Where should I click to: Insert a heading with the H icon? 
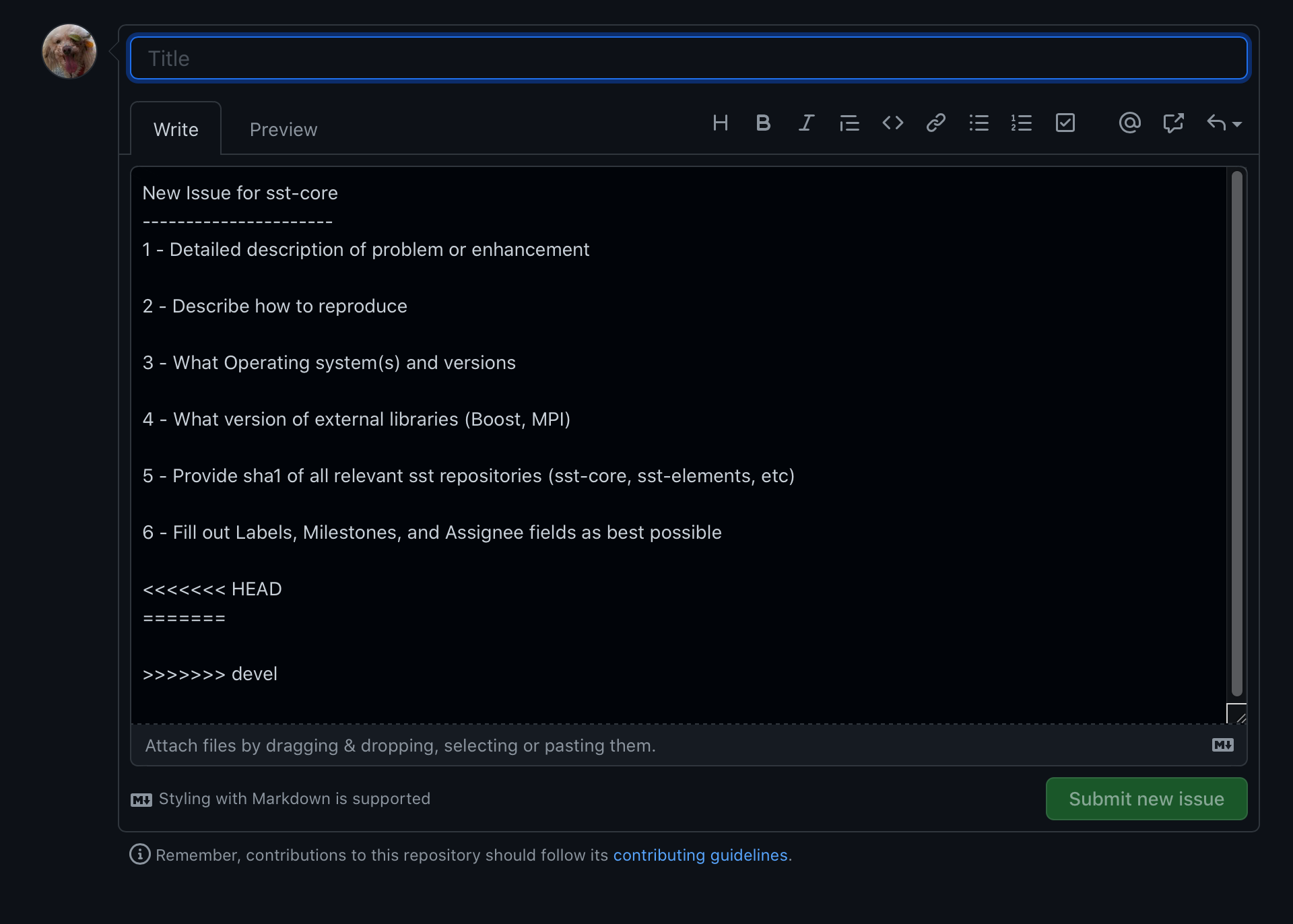(720, 123)
